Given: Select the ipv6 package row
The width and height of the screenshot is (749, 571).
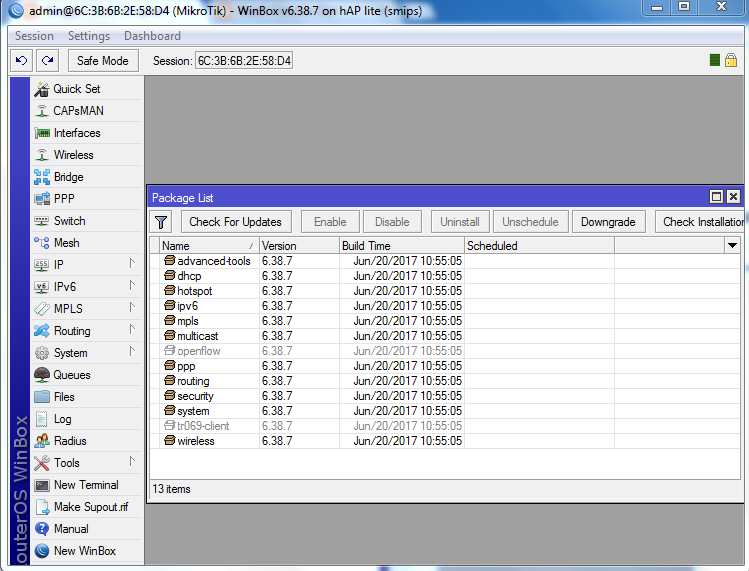Looking at the screenshot, I should (x=445, y=306).
